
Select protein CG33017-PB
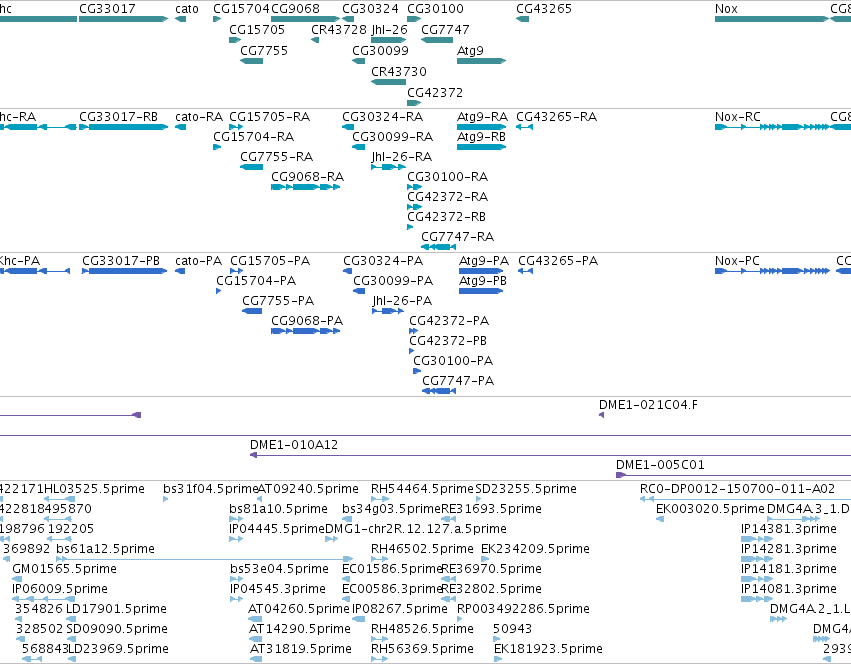tap(121, 261)
